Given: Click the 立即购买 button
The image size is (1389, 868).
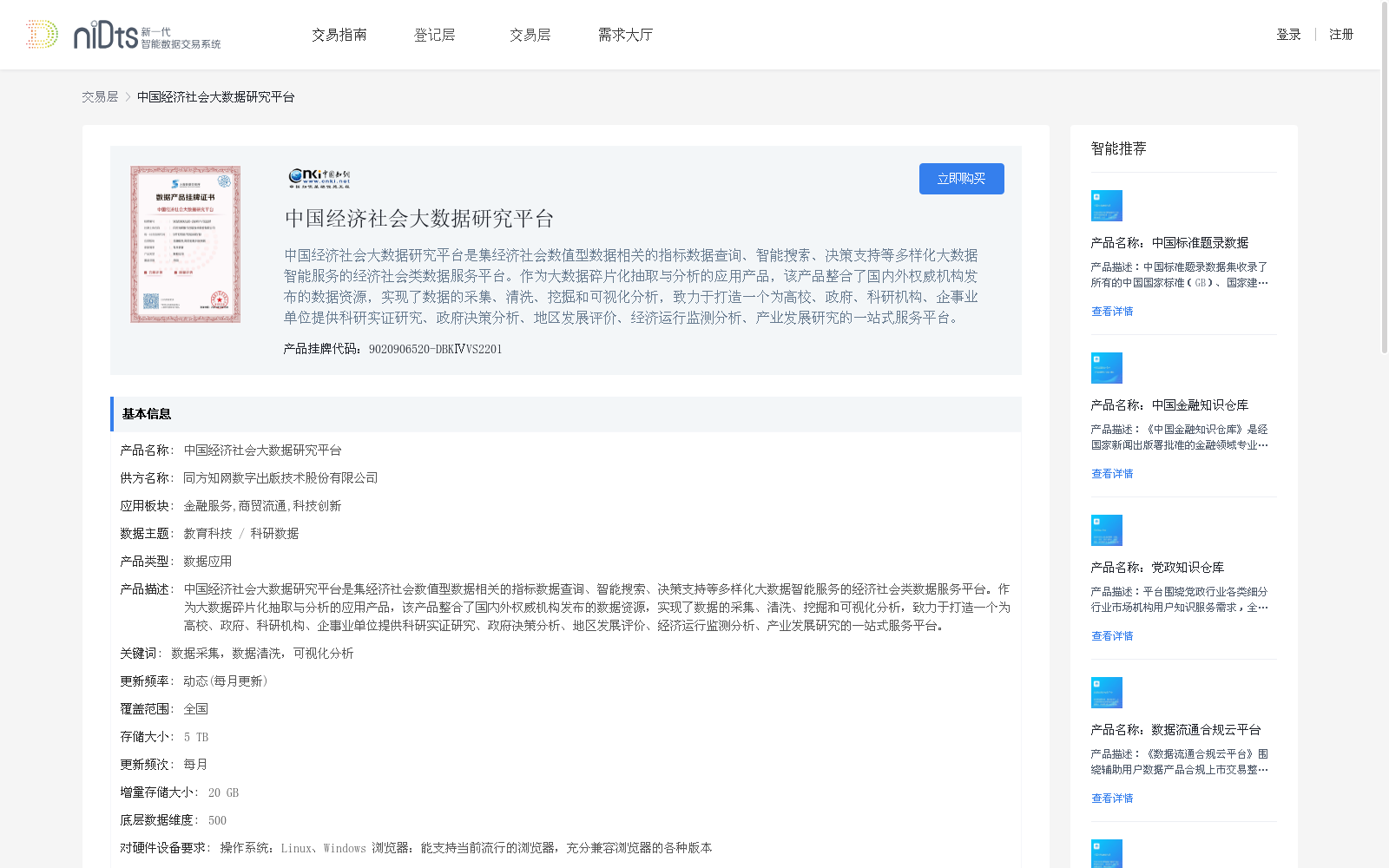Looking at the screenshot, I should click(962, 179).
